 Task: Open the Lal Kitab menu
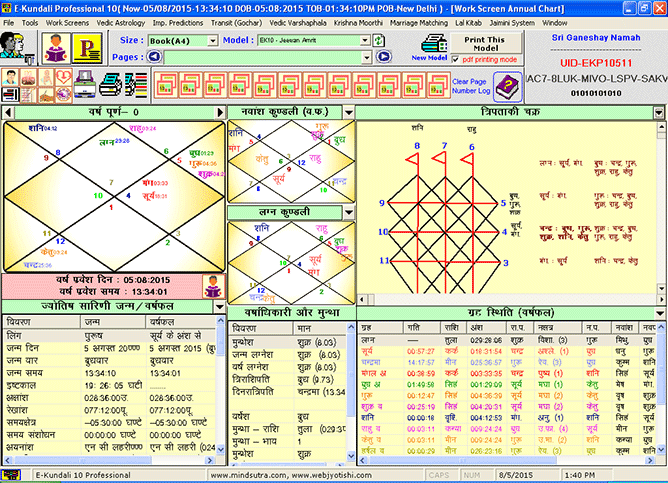[468, 23]
